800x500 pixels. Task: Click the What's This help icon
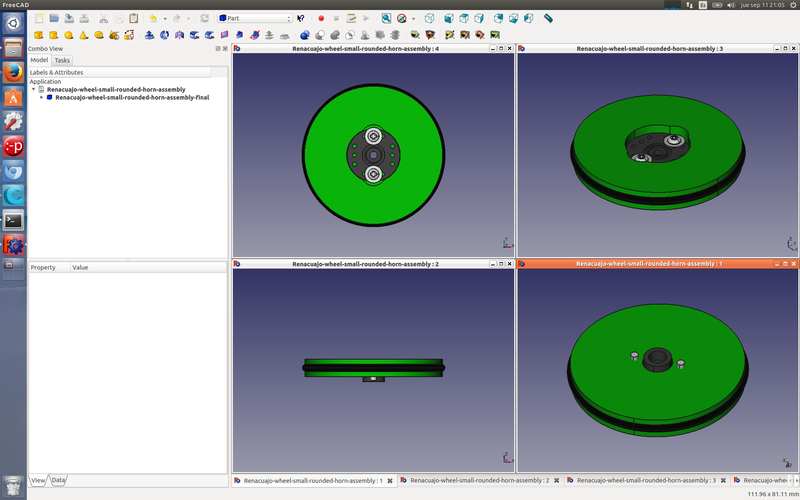[x=300, y=18]
